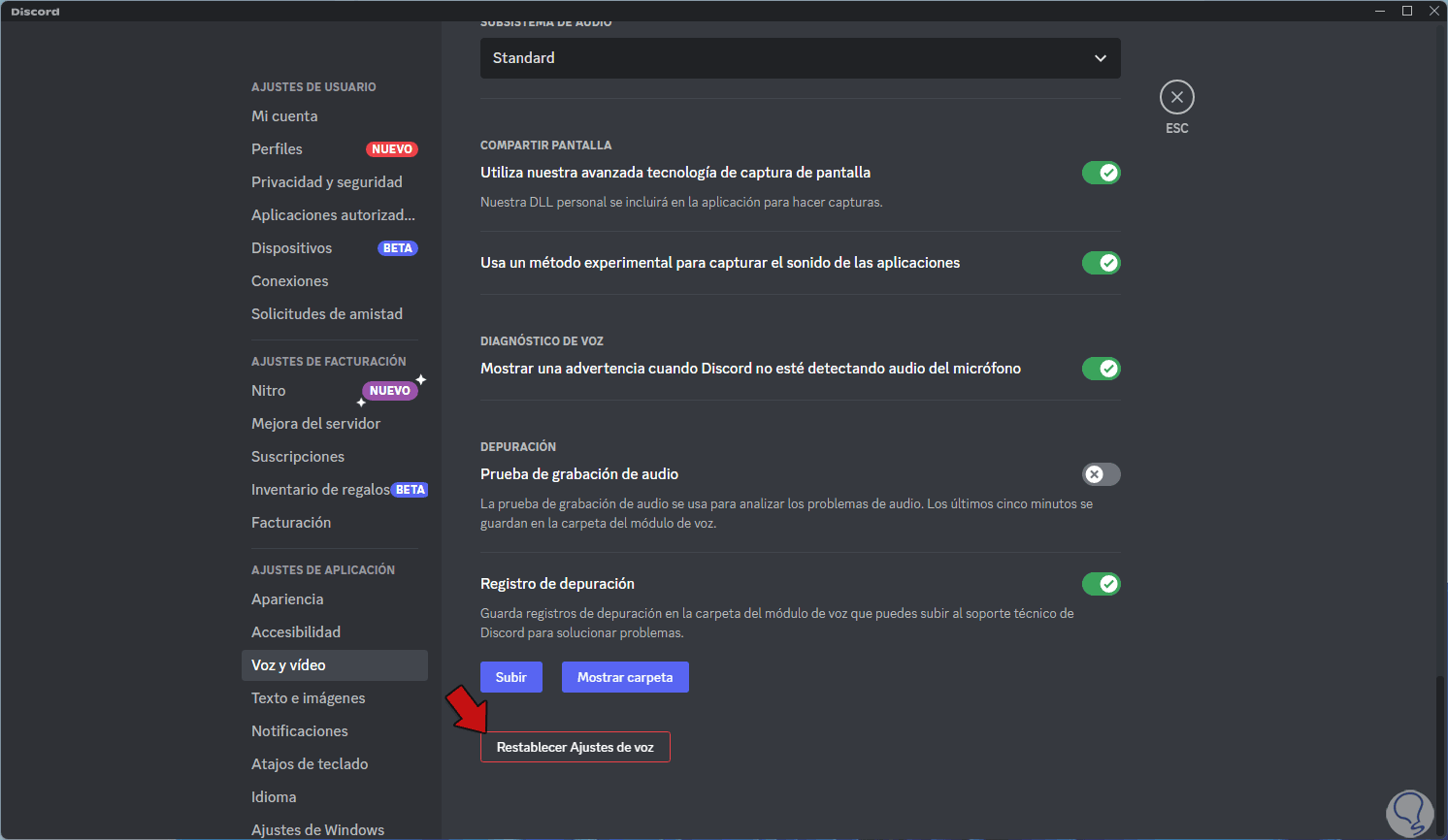Viewport: 1448px width, 840px height.
Task: Open Mejora del servidor section
Action: click(x=334, y=424)
